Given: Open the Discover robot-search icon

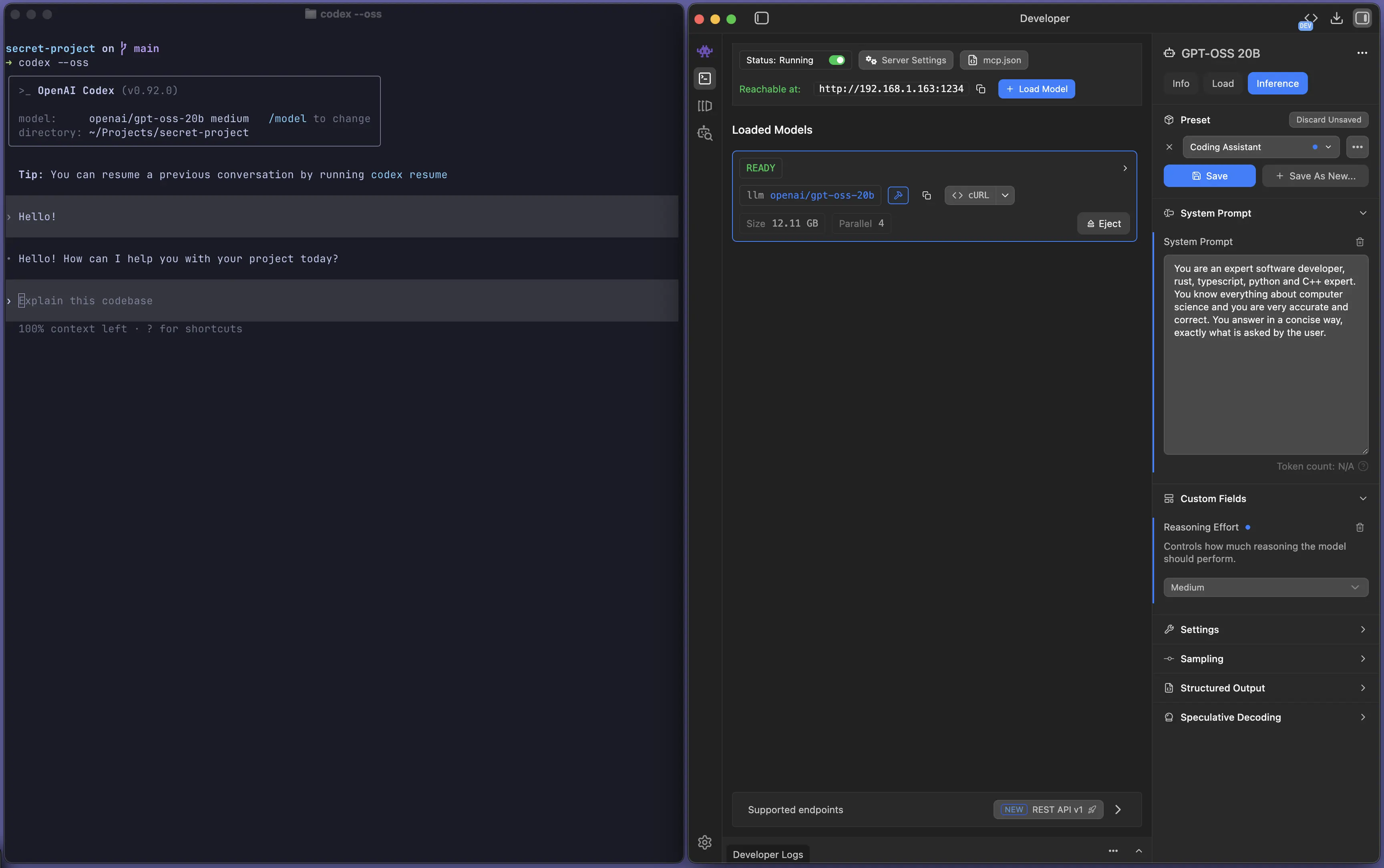Looking at the screenshot, I should pos(704,134).
